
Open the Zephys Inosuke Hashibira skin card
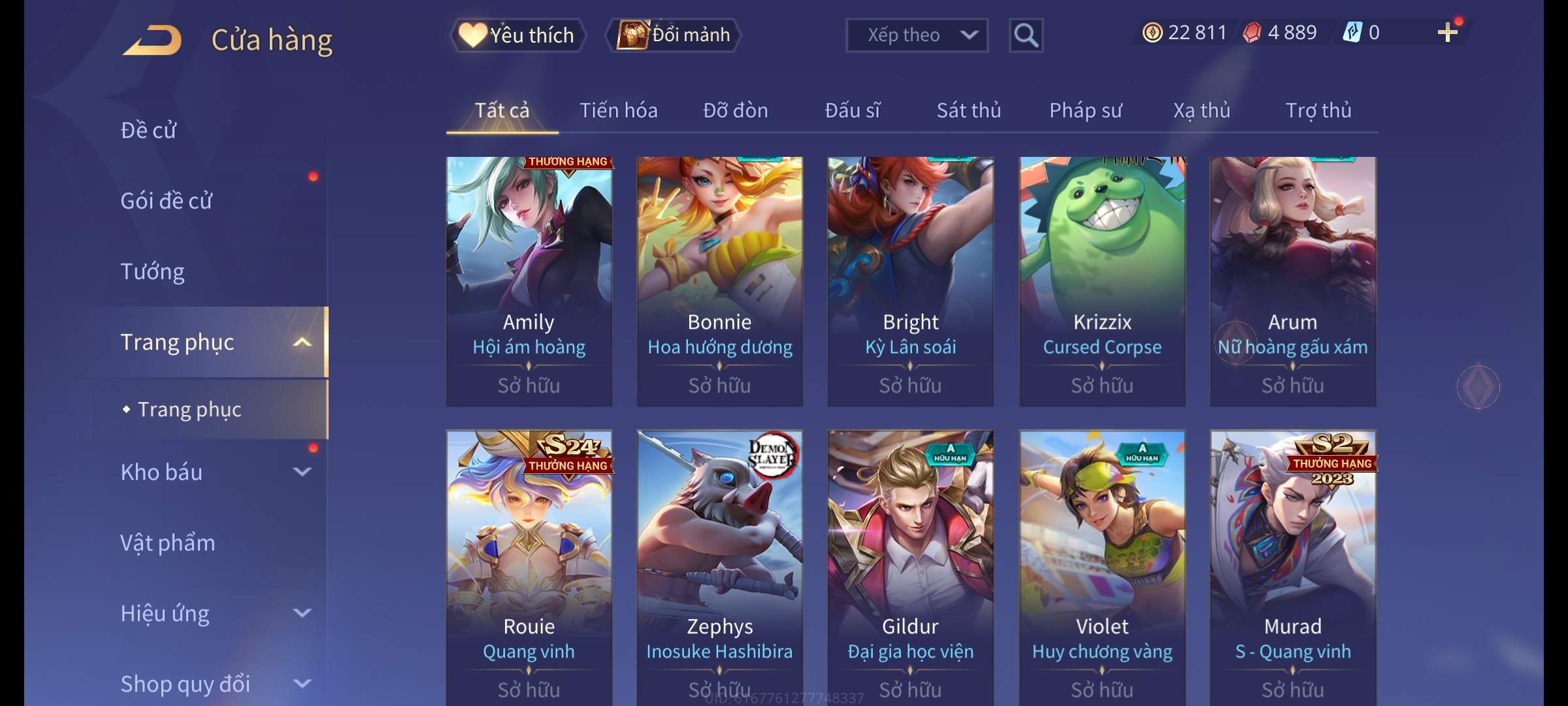(719, 567)
